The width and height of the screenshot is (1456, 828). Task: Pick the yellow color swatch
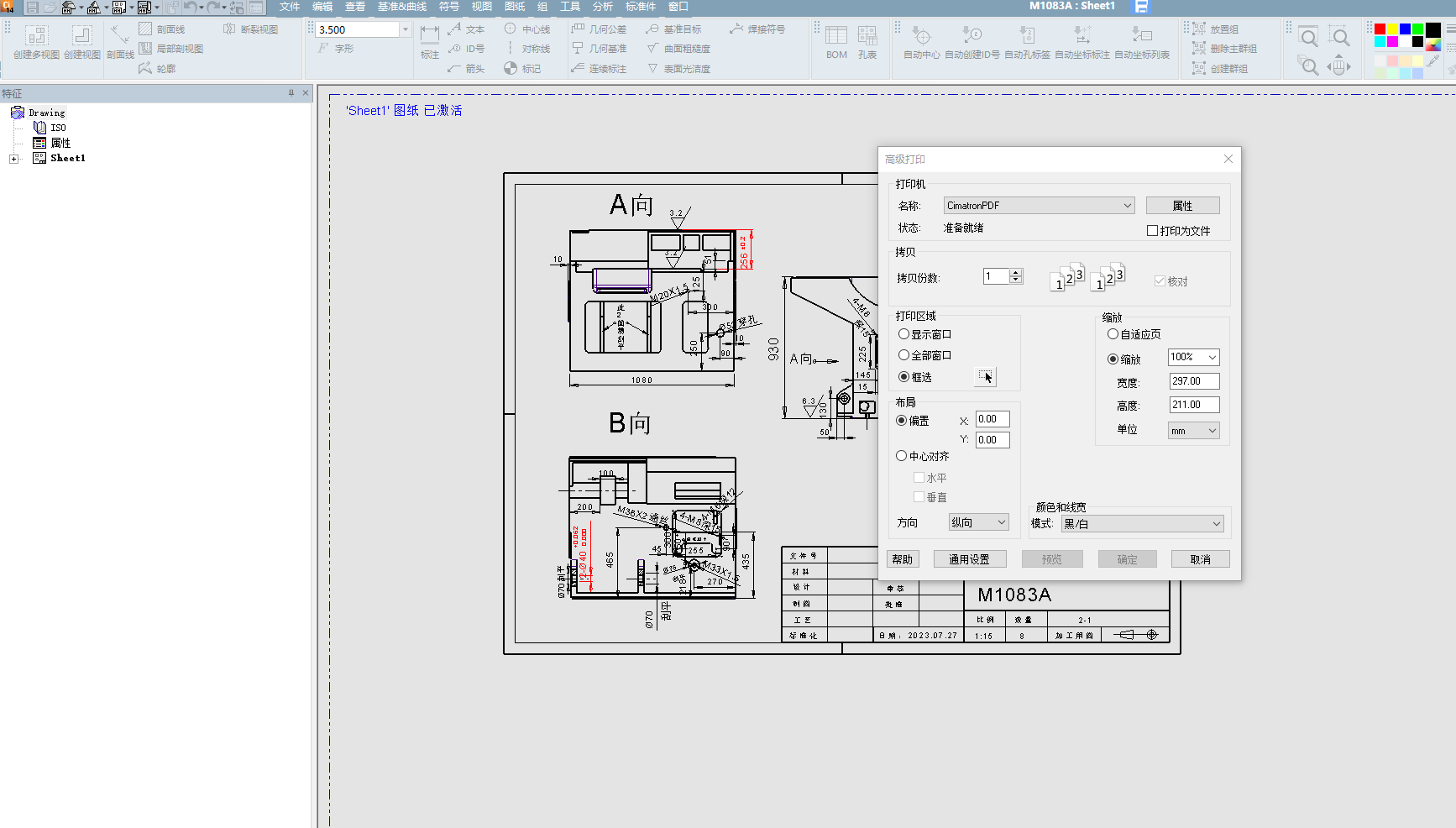1392,29
